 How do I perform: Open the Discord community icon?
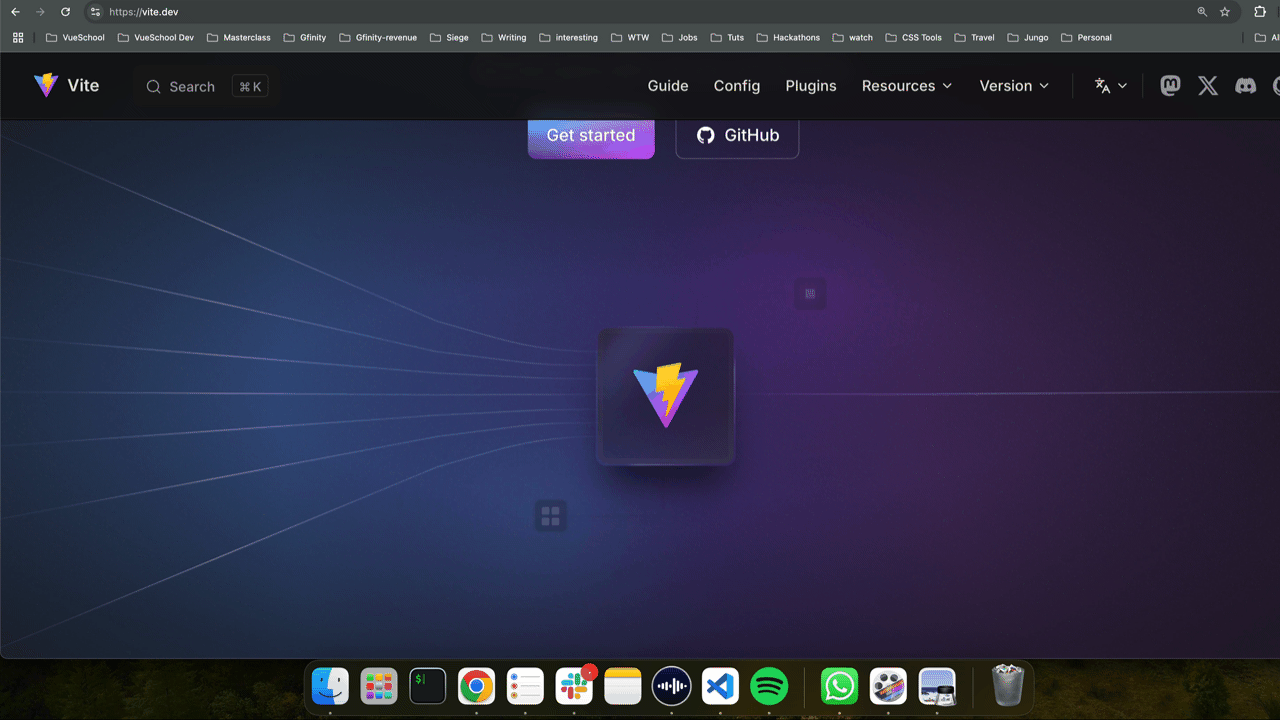[1245, 86]
